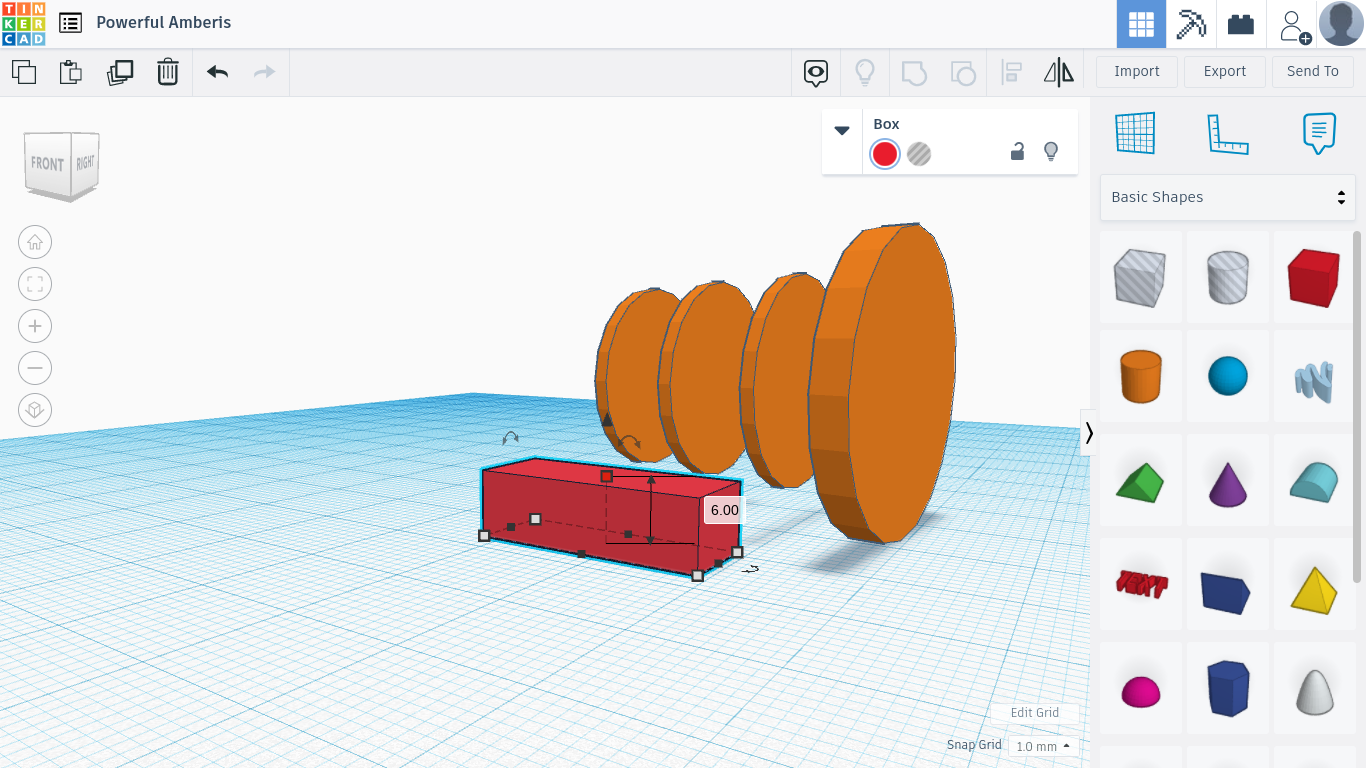
Task: Click the FRONT face of view cube
Action: pyautogui.click(x=47, y=163)
